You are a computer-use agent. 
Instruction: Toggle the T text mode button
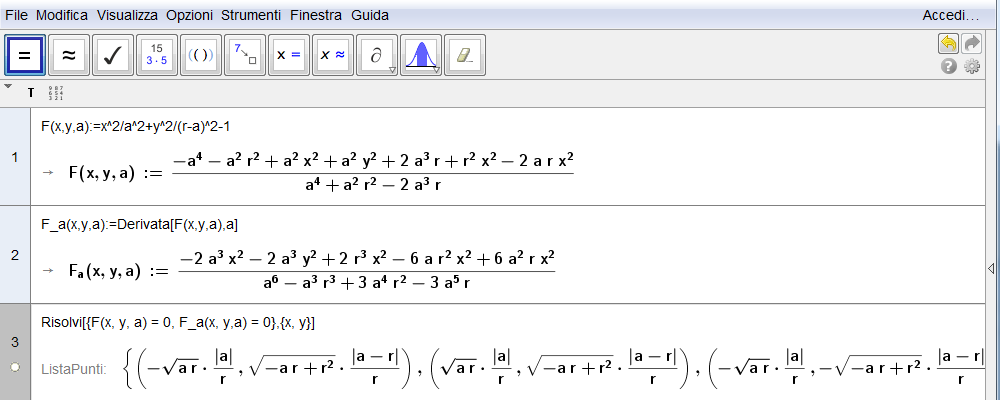(x=31, y=93)
